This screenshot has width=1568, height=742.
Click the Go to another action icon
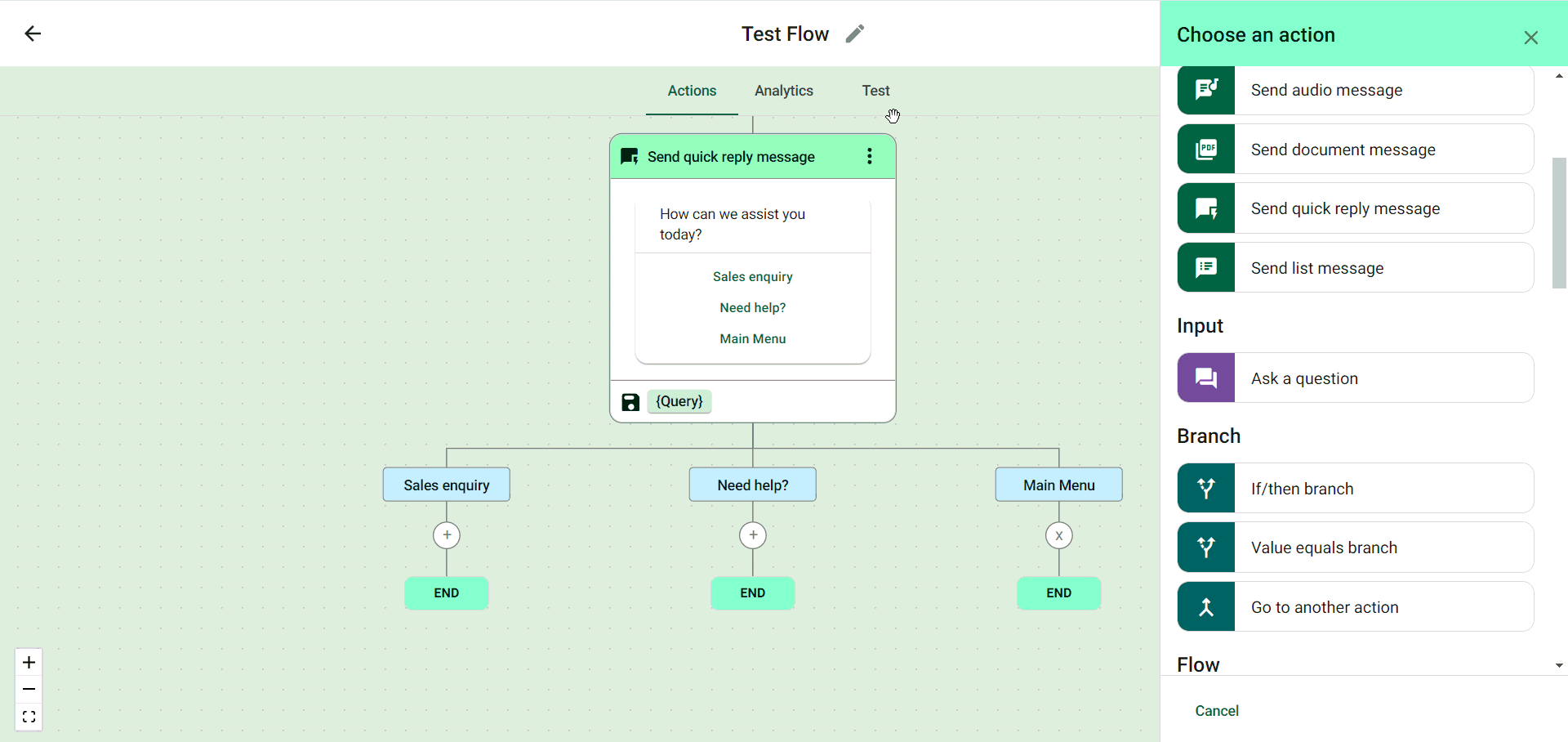coord(1206,607)
